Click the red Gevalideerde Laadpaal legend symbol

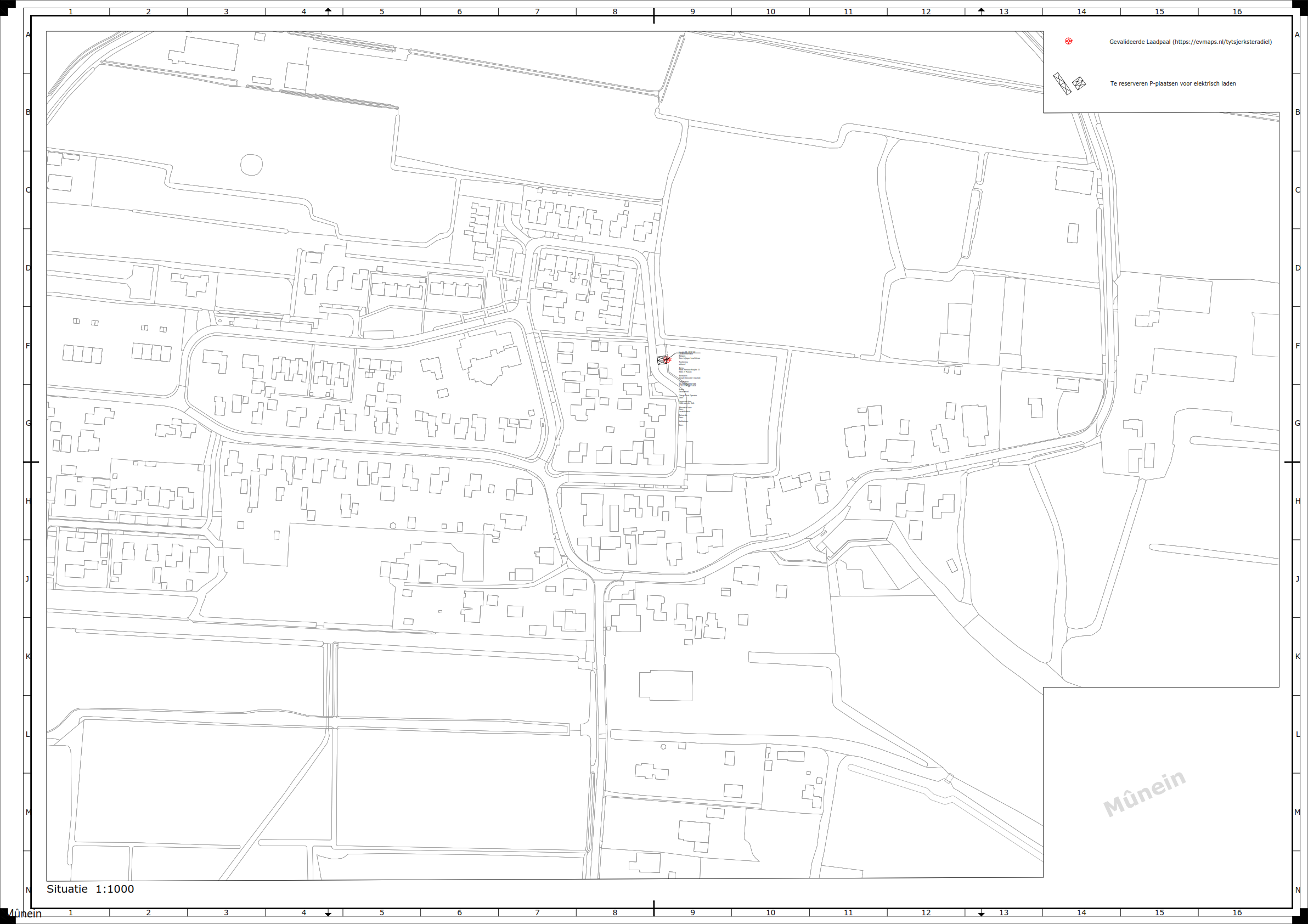[1069, 41]
